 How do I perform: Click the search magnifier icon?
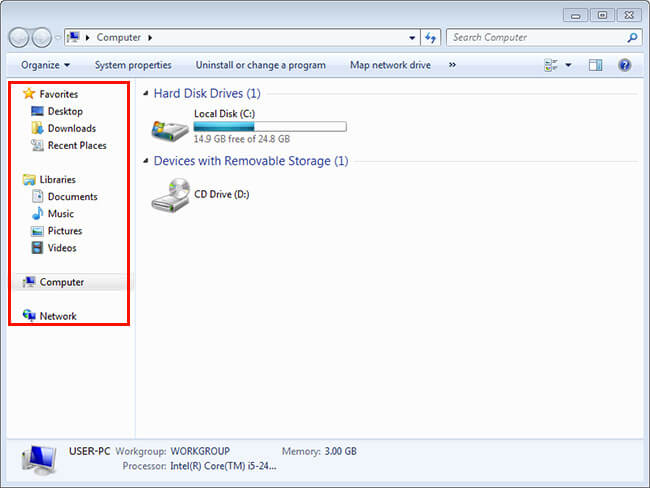[x=632, y=38]
